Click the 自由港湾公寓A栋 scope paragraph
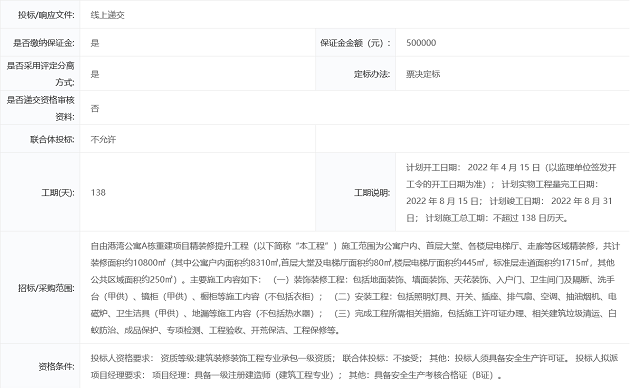 point(355,288)
